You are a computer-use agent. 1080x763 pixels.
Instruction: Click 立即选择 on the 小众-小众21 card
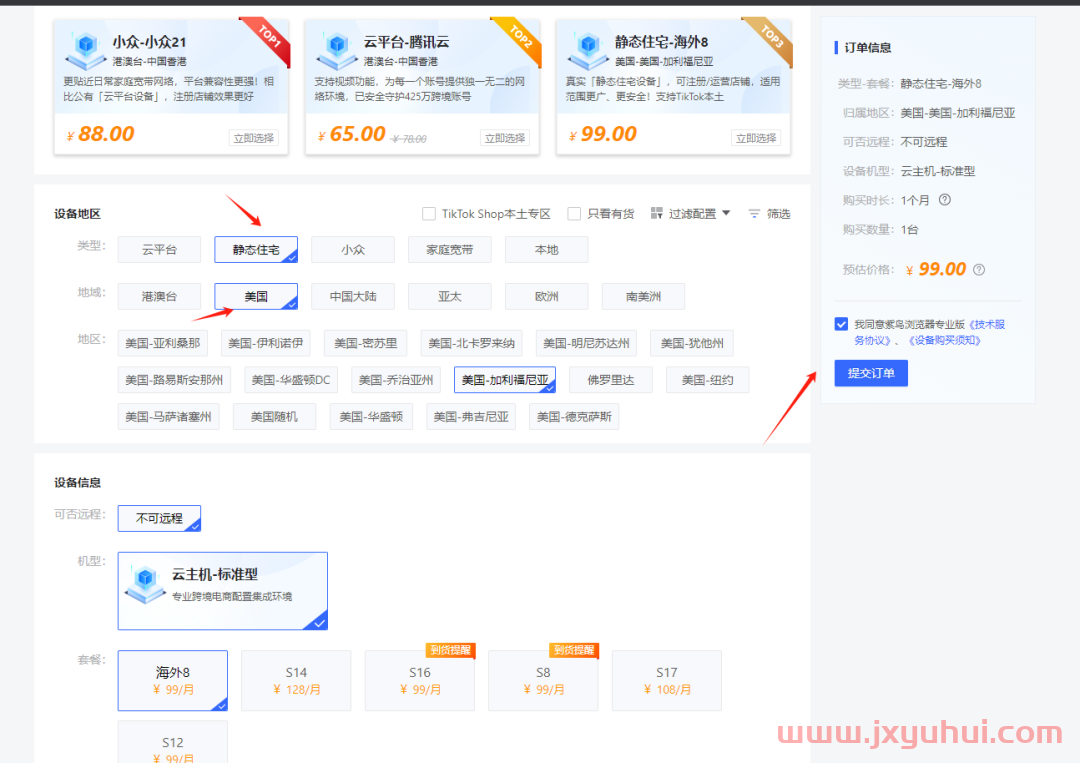click(253, 138)
